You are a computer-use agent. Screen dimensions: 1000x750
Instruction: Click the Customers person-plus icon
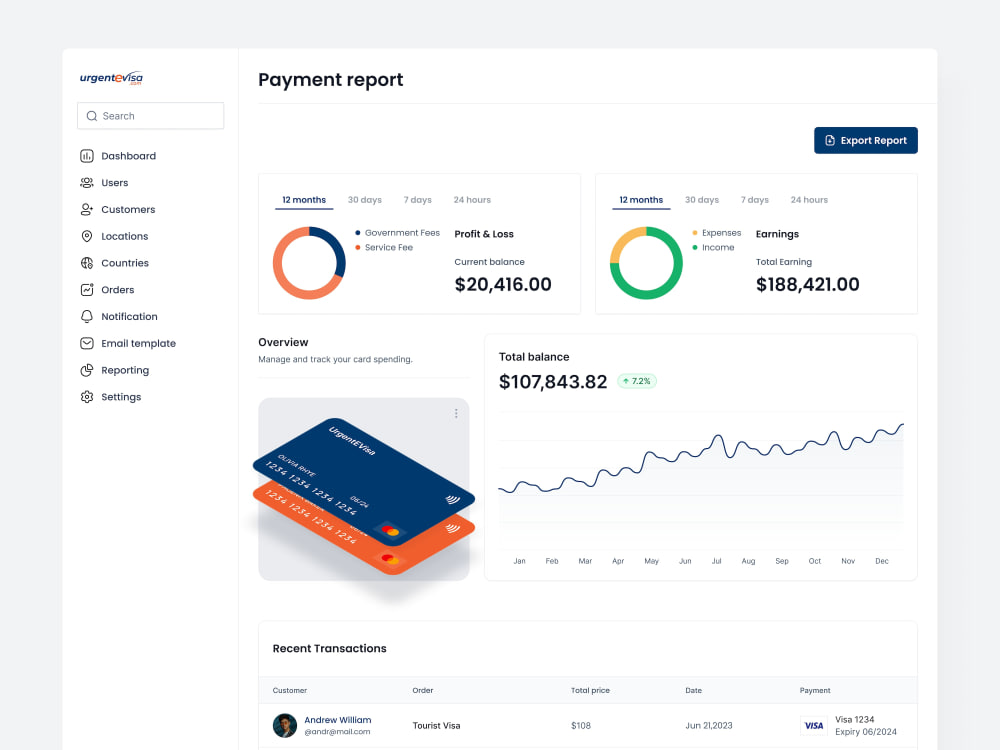point(87,210)
